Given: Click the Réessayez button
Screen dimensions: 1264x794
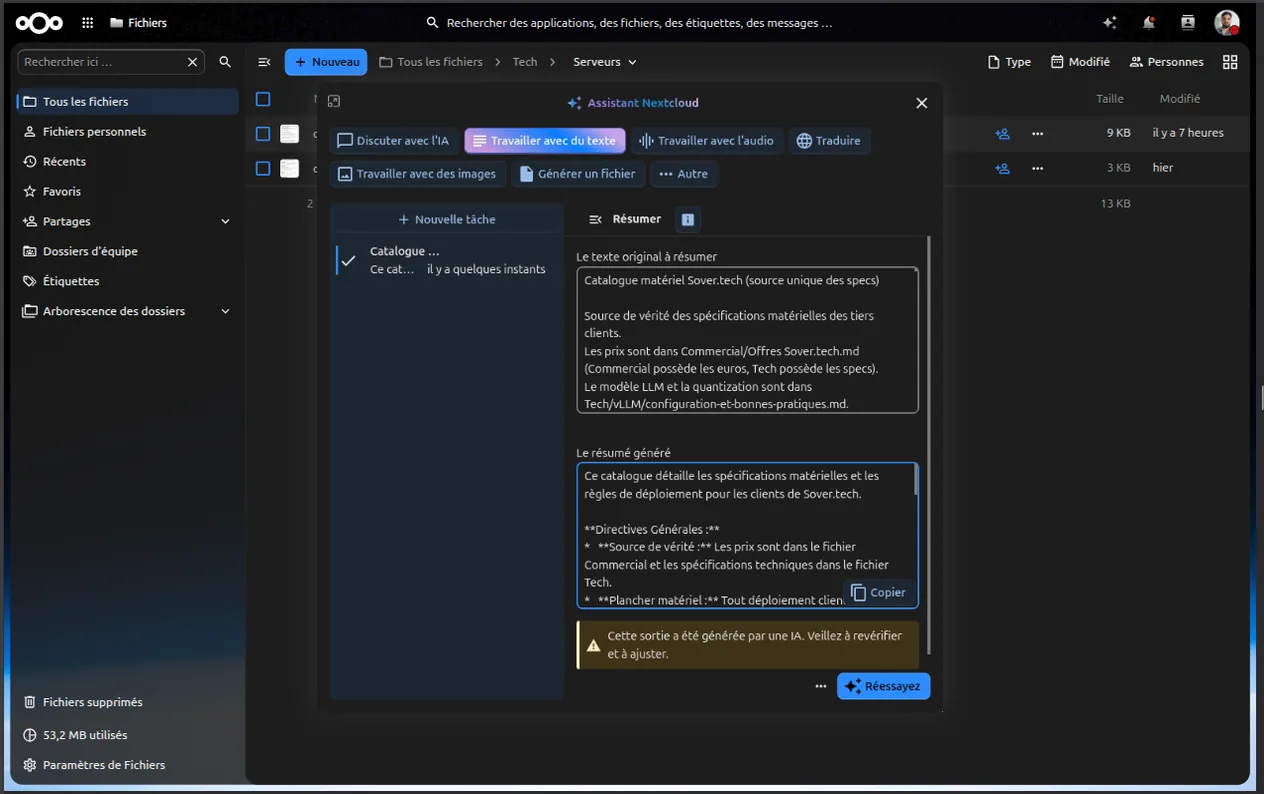Looking at the screenshot, I should [x=883, y=686].
